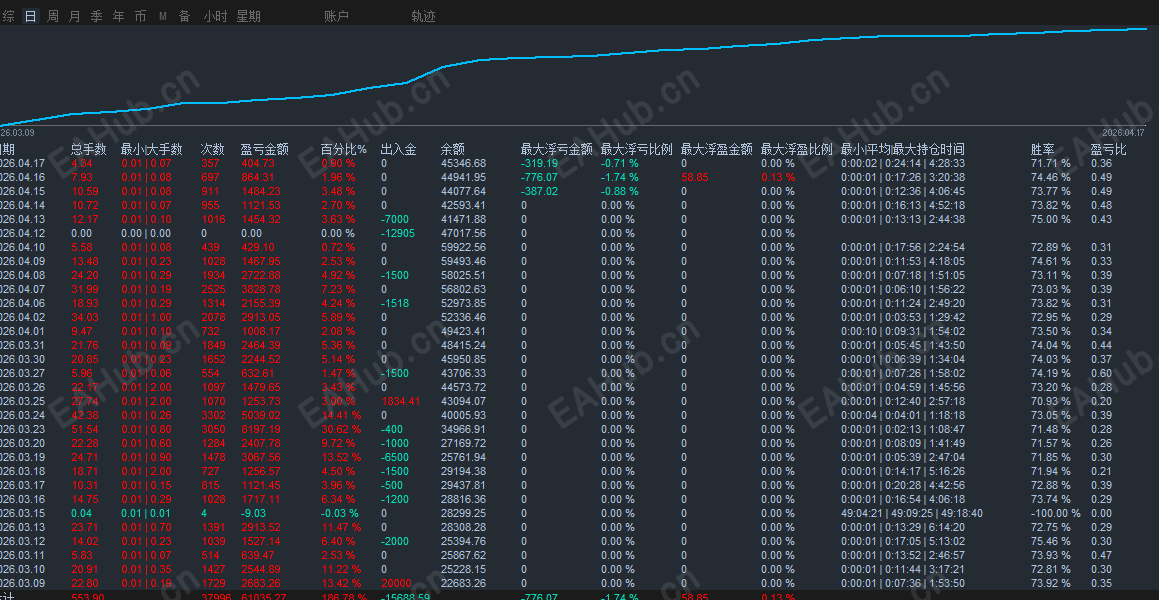
Task: Select floating loss value -319.19
Action: click(539, 163)
